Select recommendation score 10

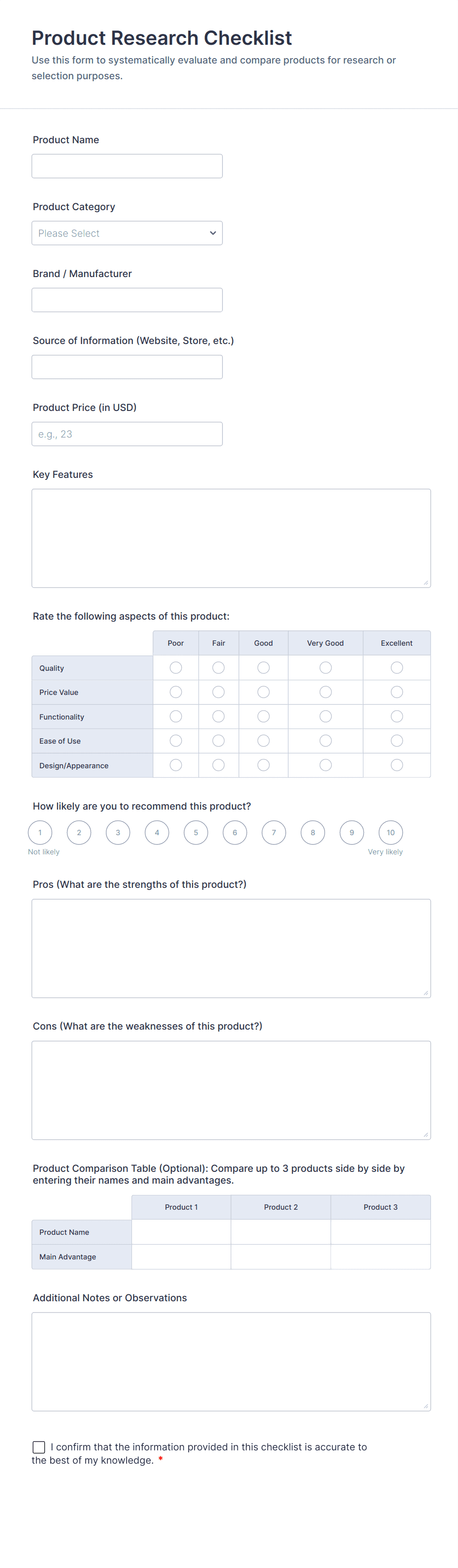pyautogui.click(x=391, y=833)
